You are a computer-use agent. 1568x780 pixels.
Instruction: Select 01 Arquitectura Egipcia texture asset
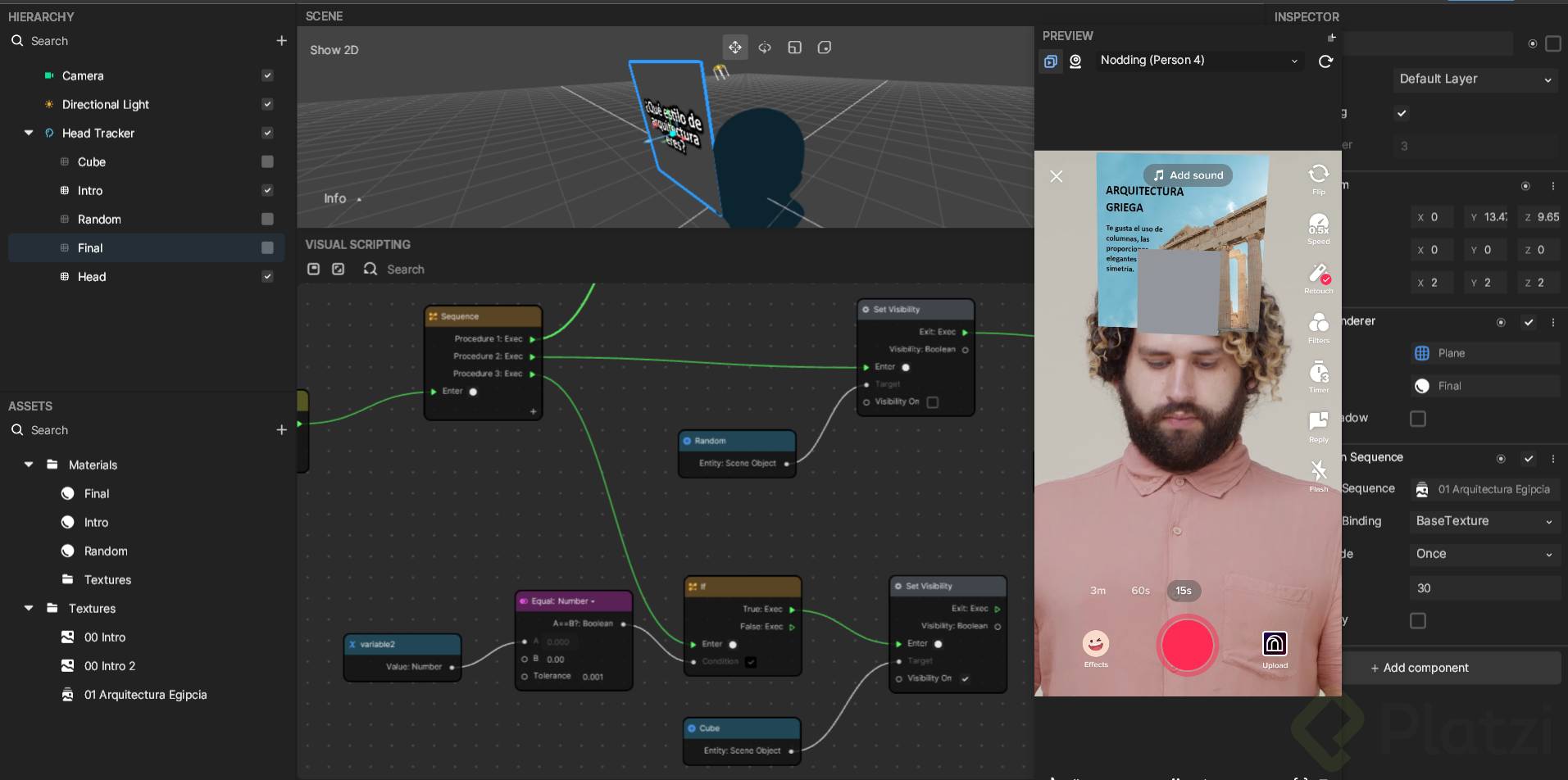pos(145,695)
